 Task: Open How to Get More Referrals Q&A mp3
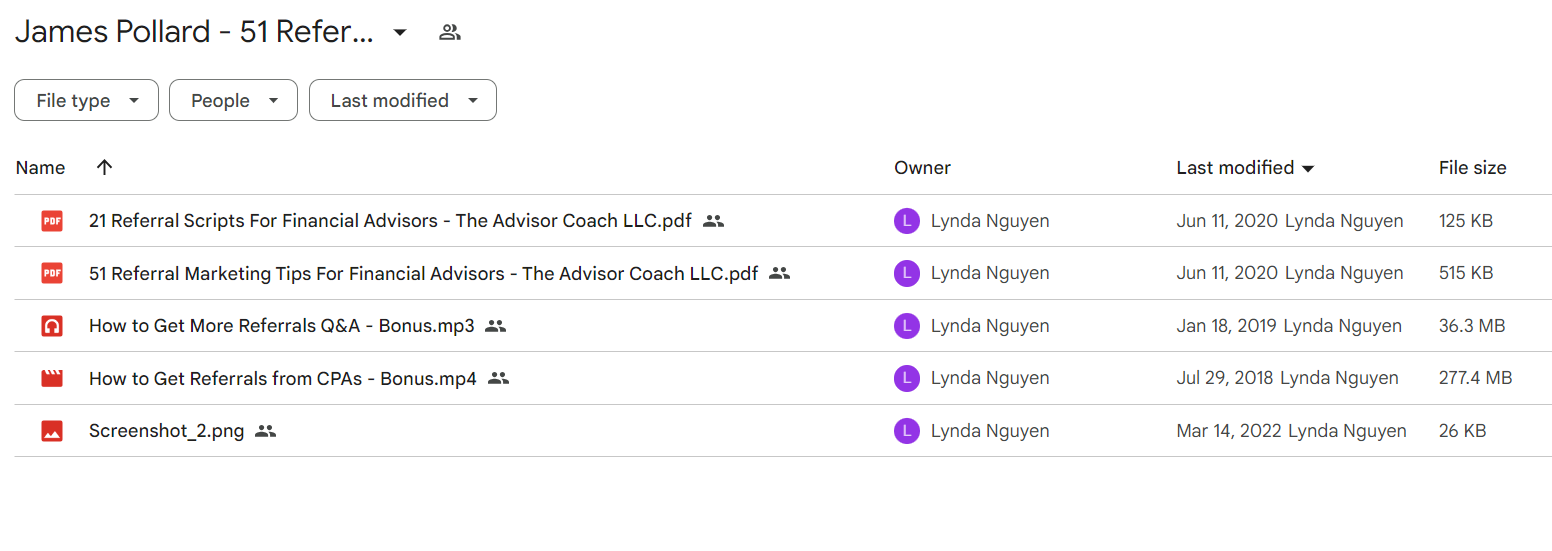click(x=282, y=326)
